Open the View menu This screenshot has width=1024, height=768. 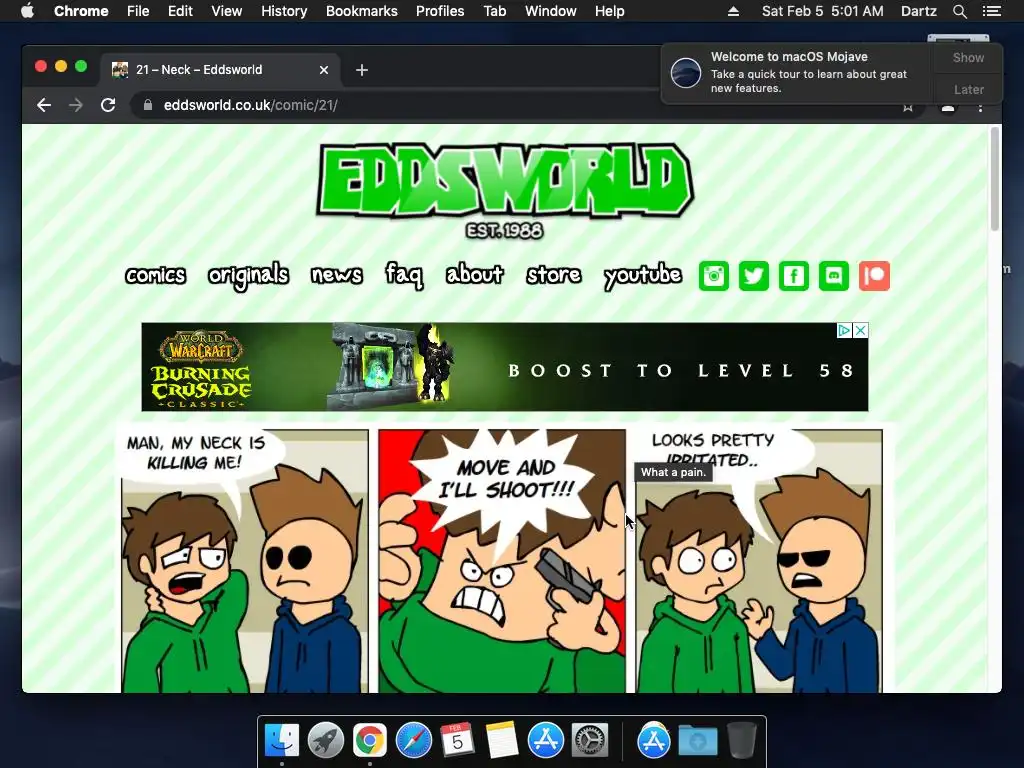[x=227, y=11]
